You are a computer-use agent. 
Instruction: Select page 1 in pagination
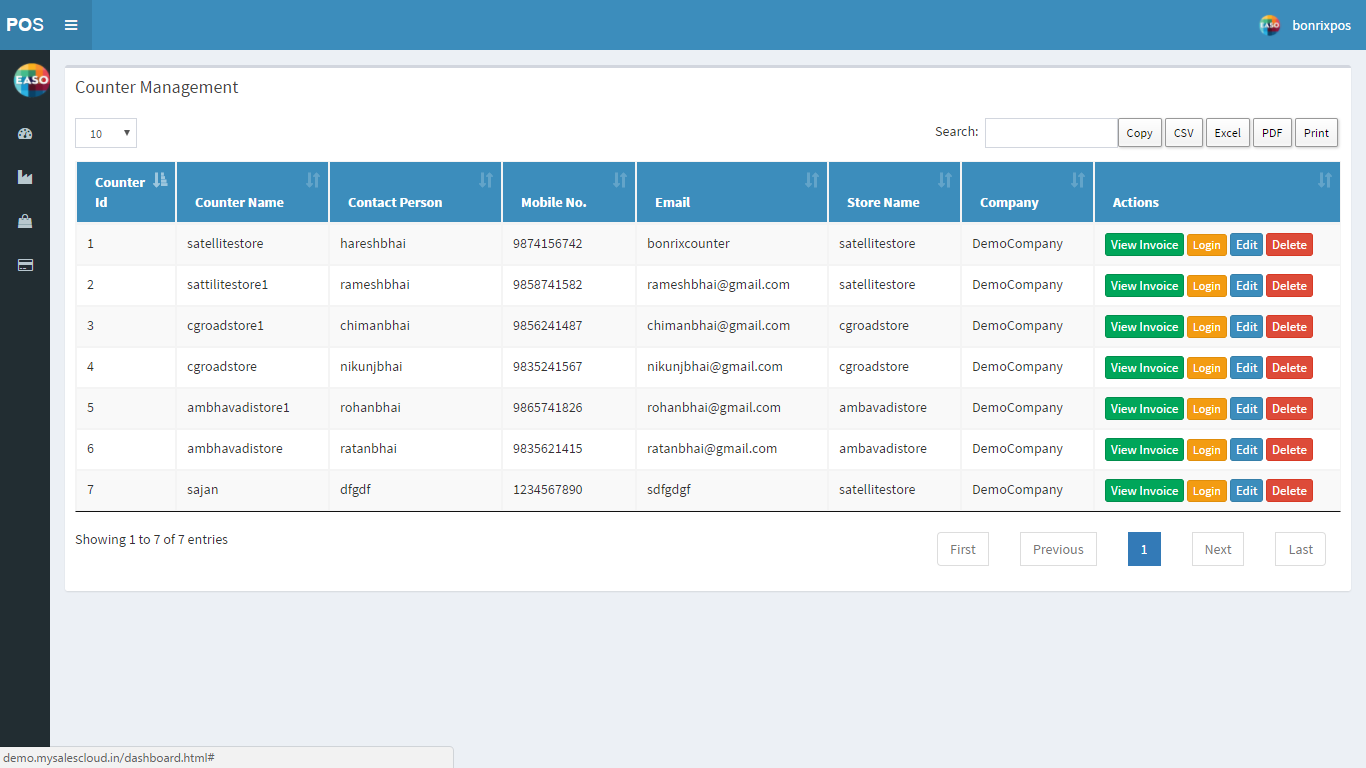click(1144, 549)
